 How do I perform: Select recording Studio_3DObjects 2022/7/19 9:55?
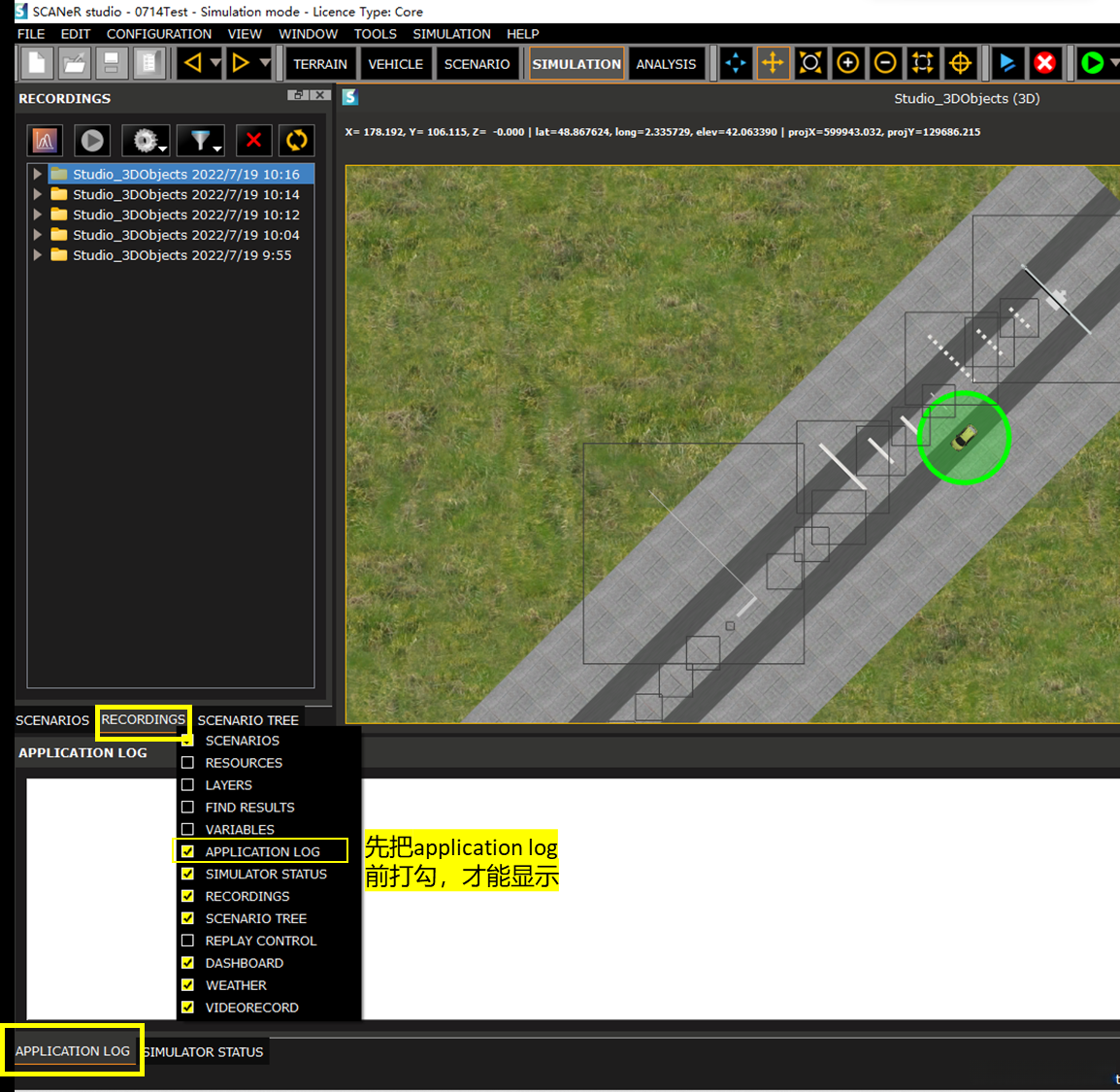click(182, 255)
